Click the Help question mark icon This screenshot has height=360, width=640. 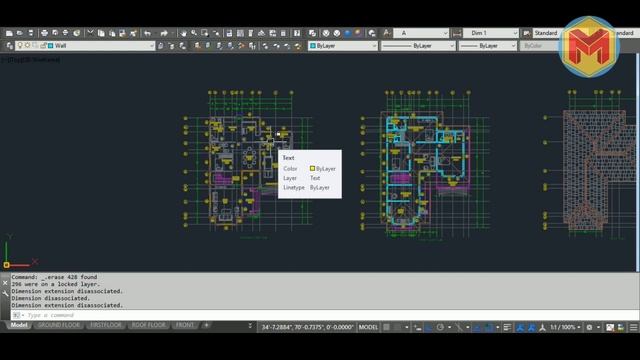coord(297,33)
